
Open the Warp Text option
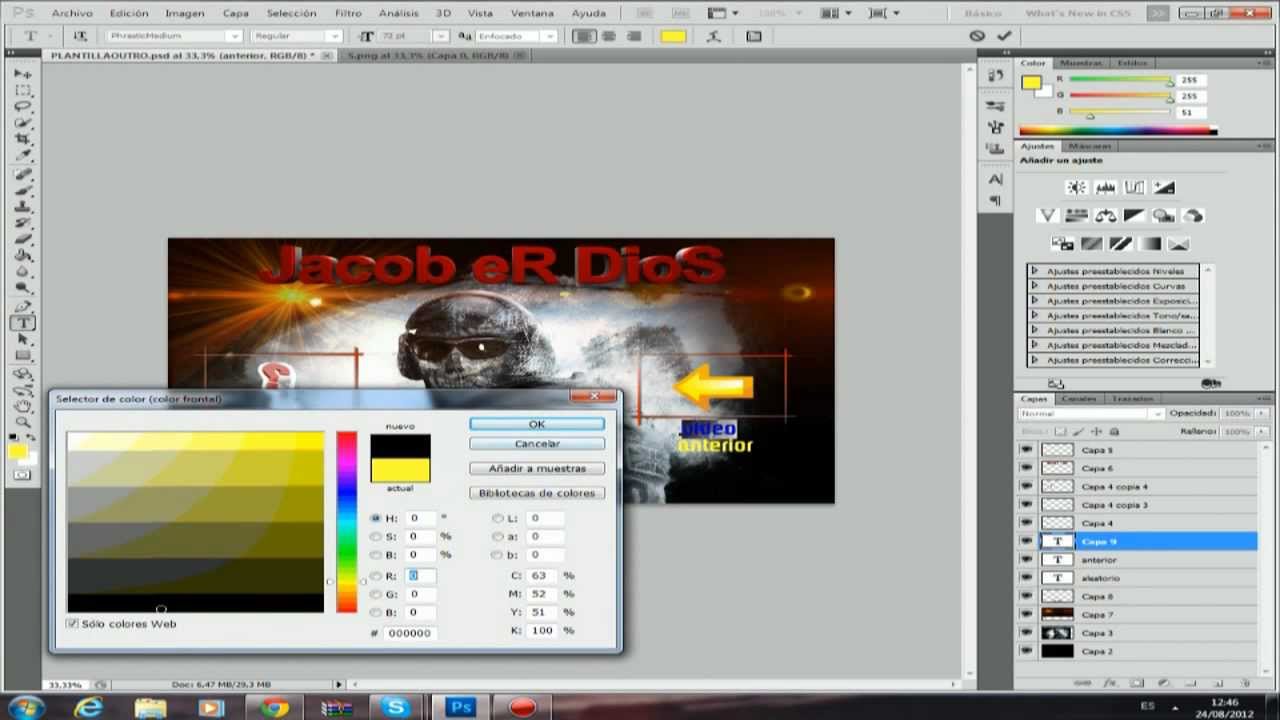click(713, 36)
